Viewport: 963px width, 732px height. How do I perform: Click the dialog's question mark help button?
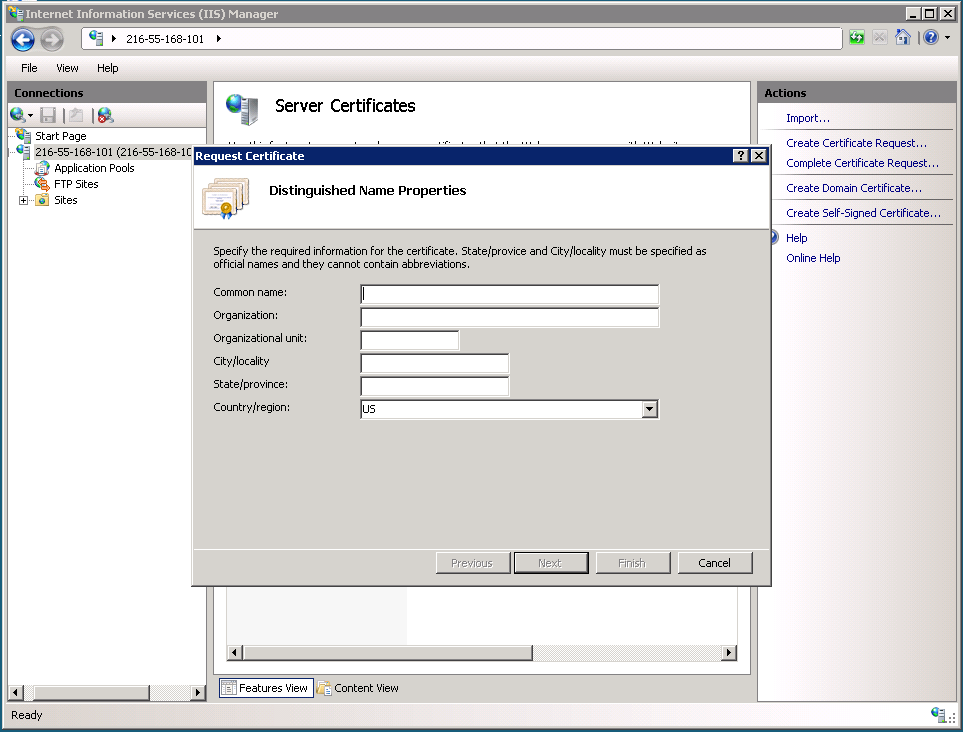(x=741, y=156)
